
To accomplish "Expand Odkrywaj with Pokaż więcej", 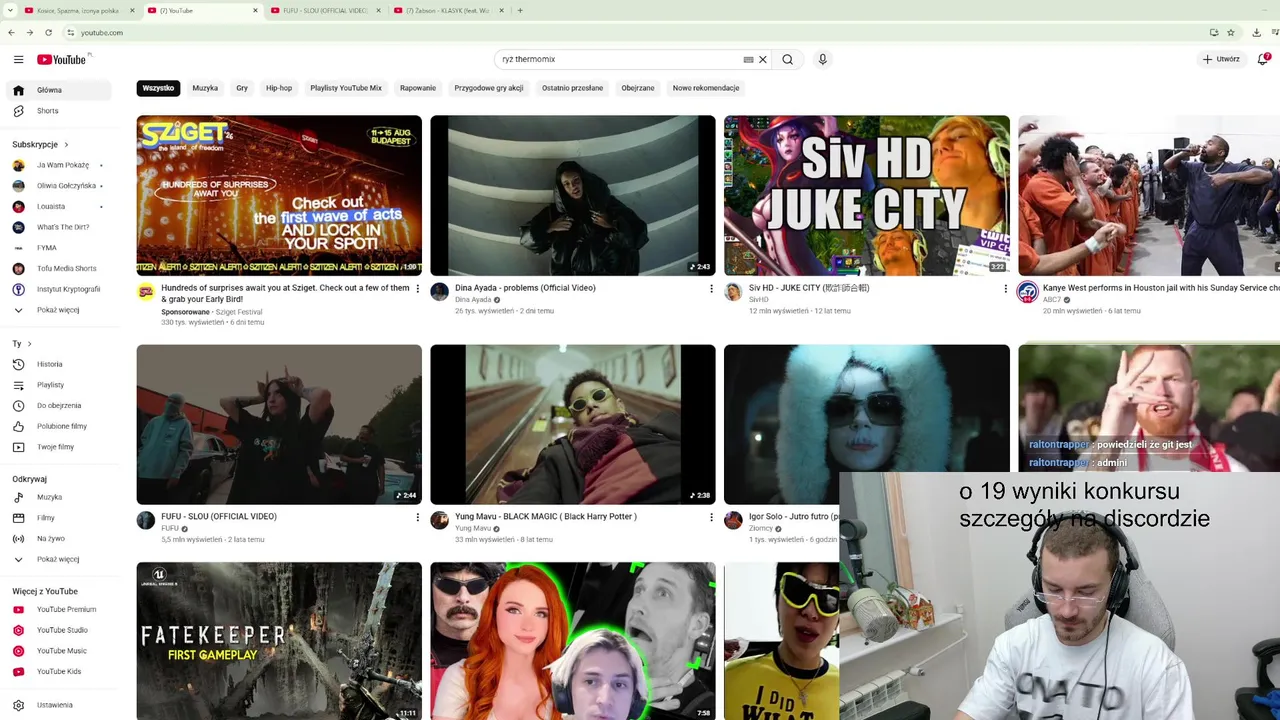I will coord(61,559).
